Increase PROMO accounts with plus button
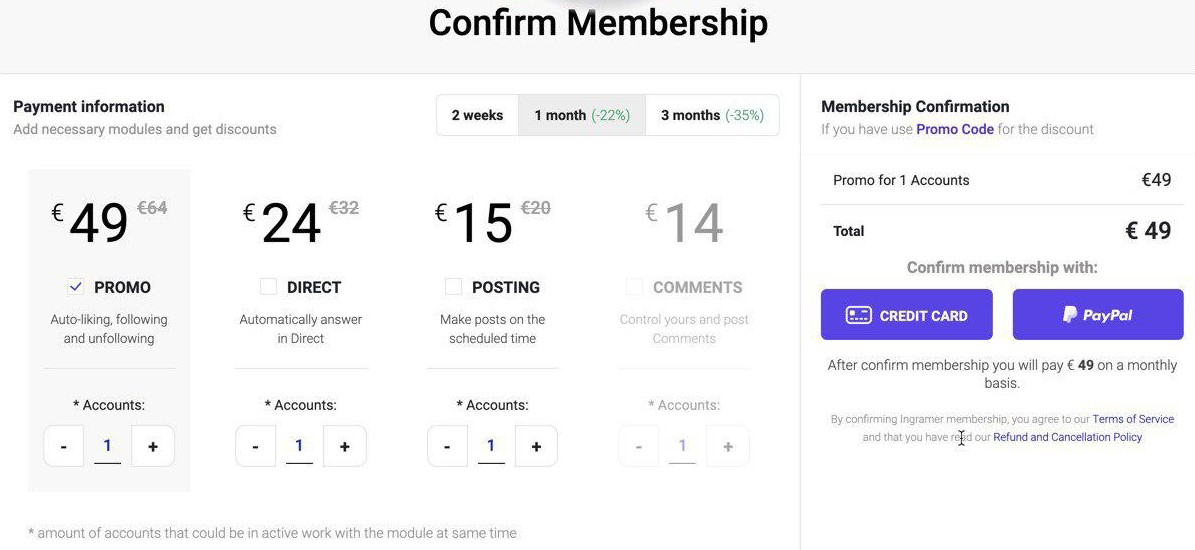This screenshot has width=1195, height=550. tap(153, 446)
